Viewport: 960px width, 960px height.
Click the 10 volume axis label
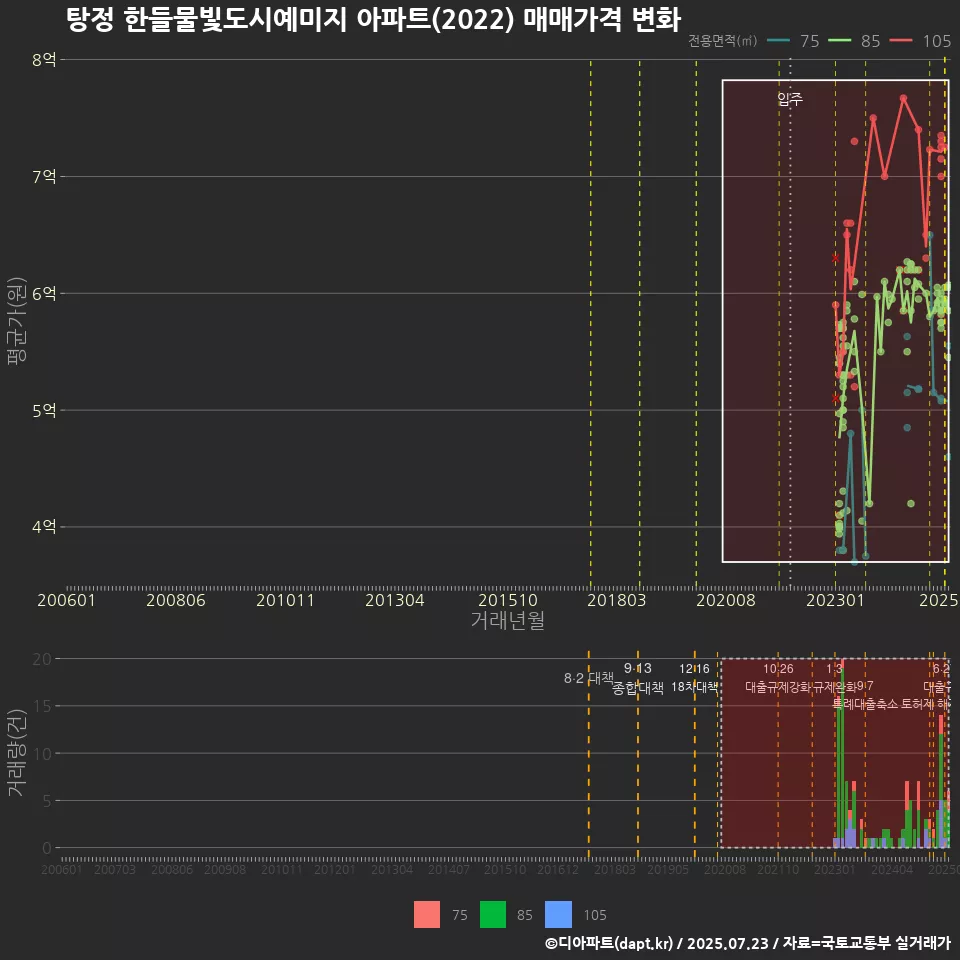42,754
